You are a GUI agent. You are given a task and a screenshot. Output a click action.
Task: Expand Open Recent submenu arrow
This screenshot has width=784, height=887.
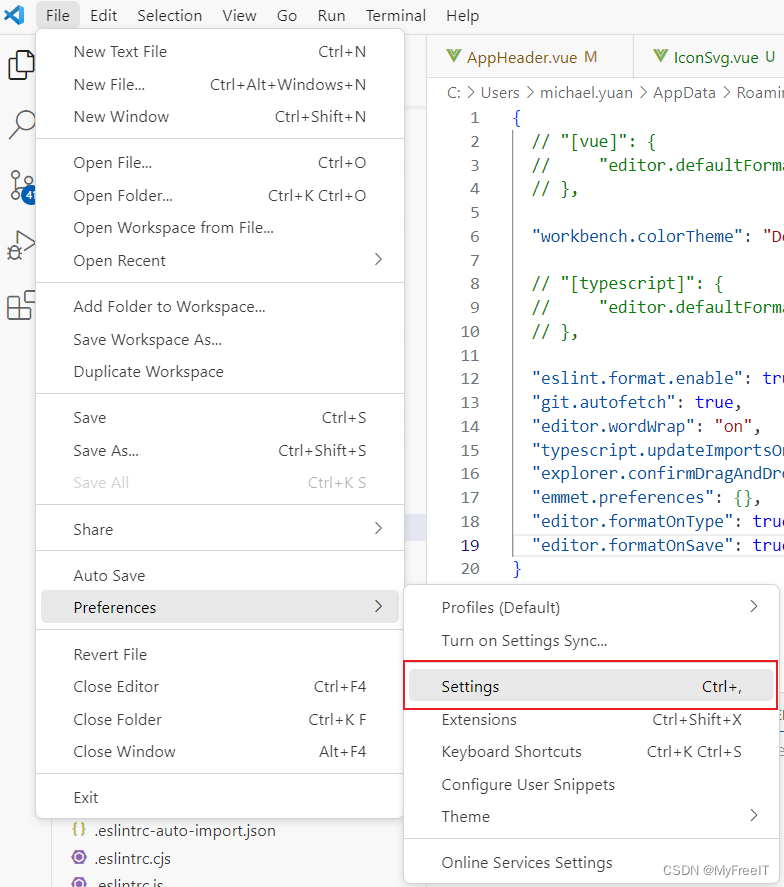(378, 260)
